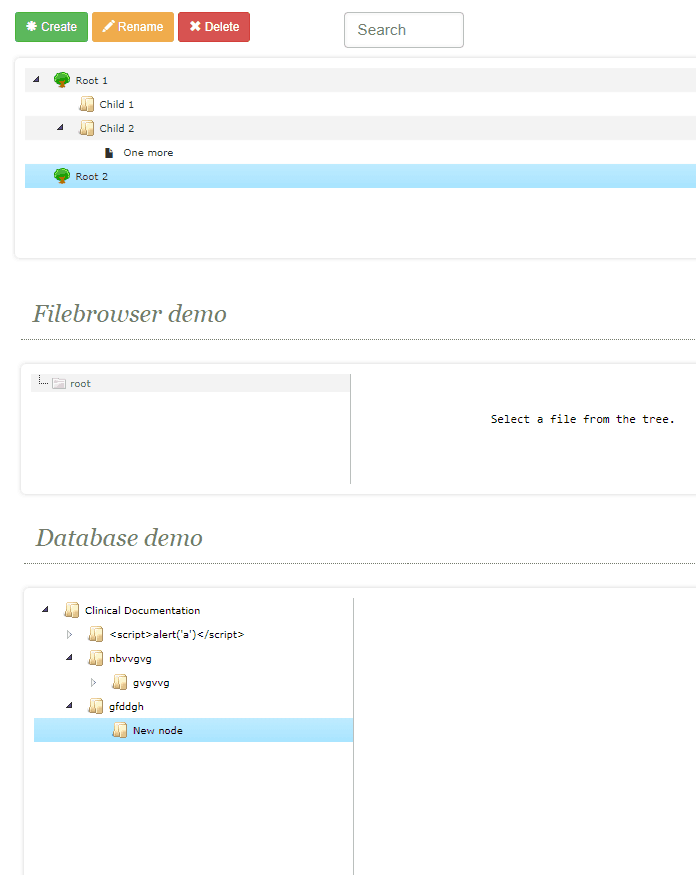Click the tree icon of Root 2
This screenshot has height=875, width=696.
[x=61, y=176]
